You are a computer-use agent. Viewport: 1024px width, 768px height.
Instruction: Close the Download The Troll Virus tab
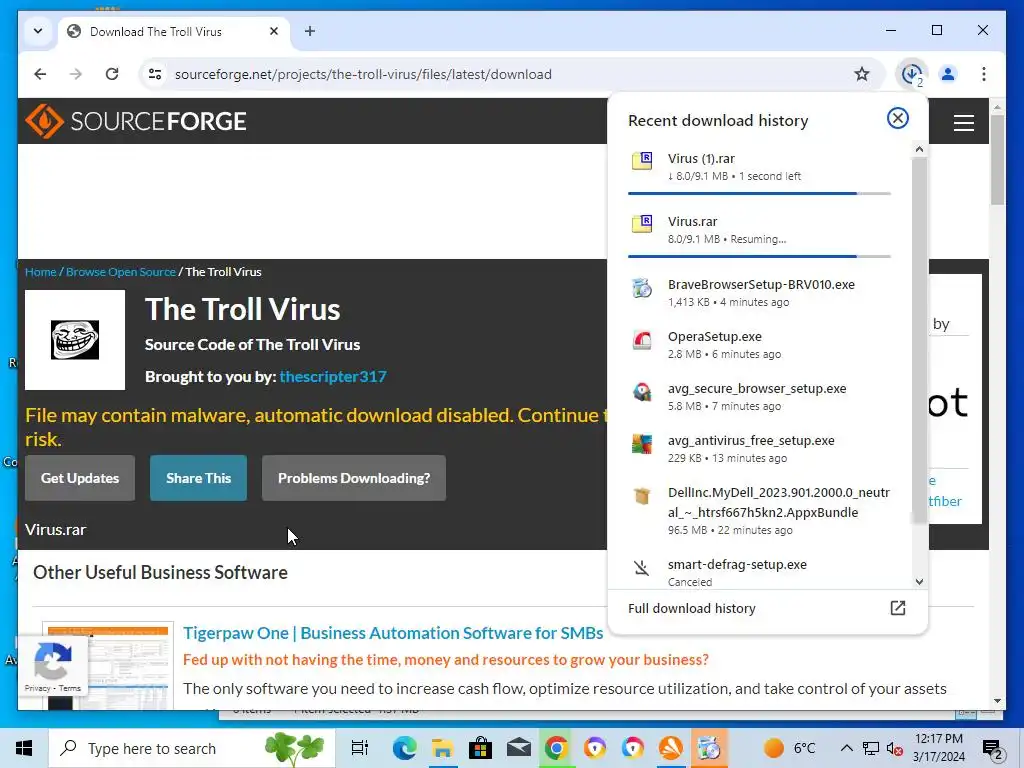tap(274, 31)
